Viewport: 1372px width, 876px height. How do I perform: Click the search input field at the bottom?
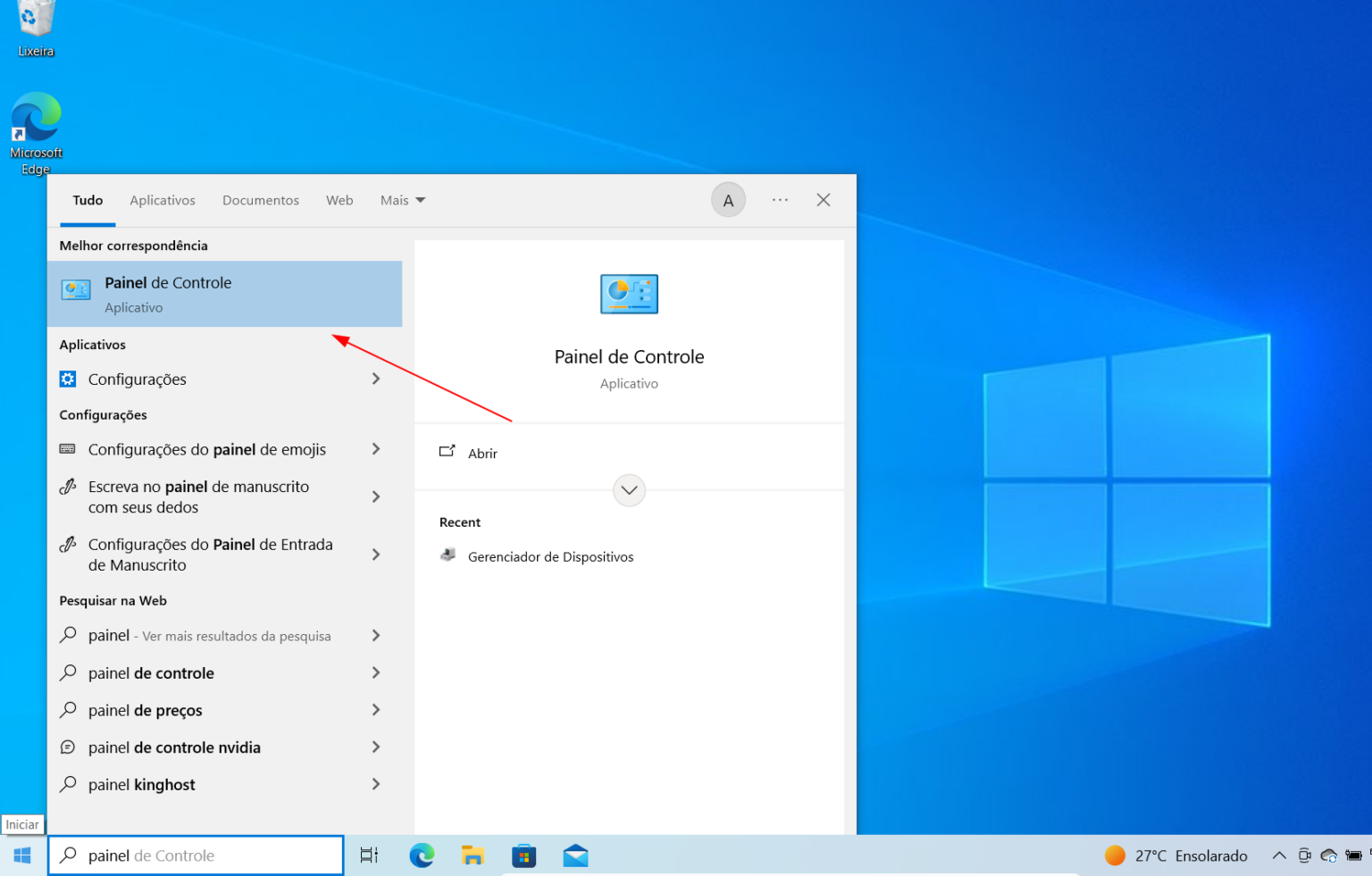click(196, 855)
